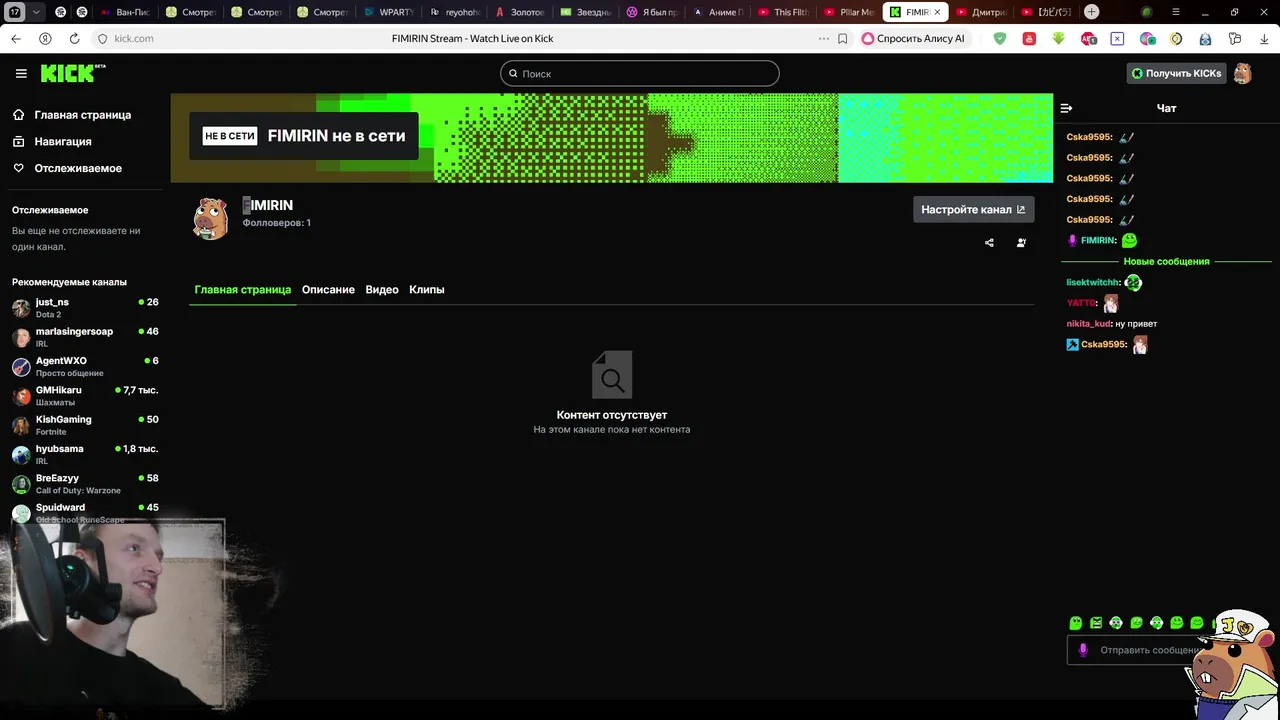
Task: Switch to the Аниме browser tab
Action: pos(718,12)
